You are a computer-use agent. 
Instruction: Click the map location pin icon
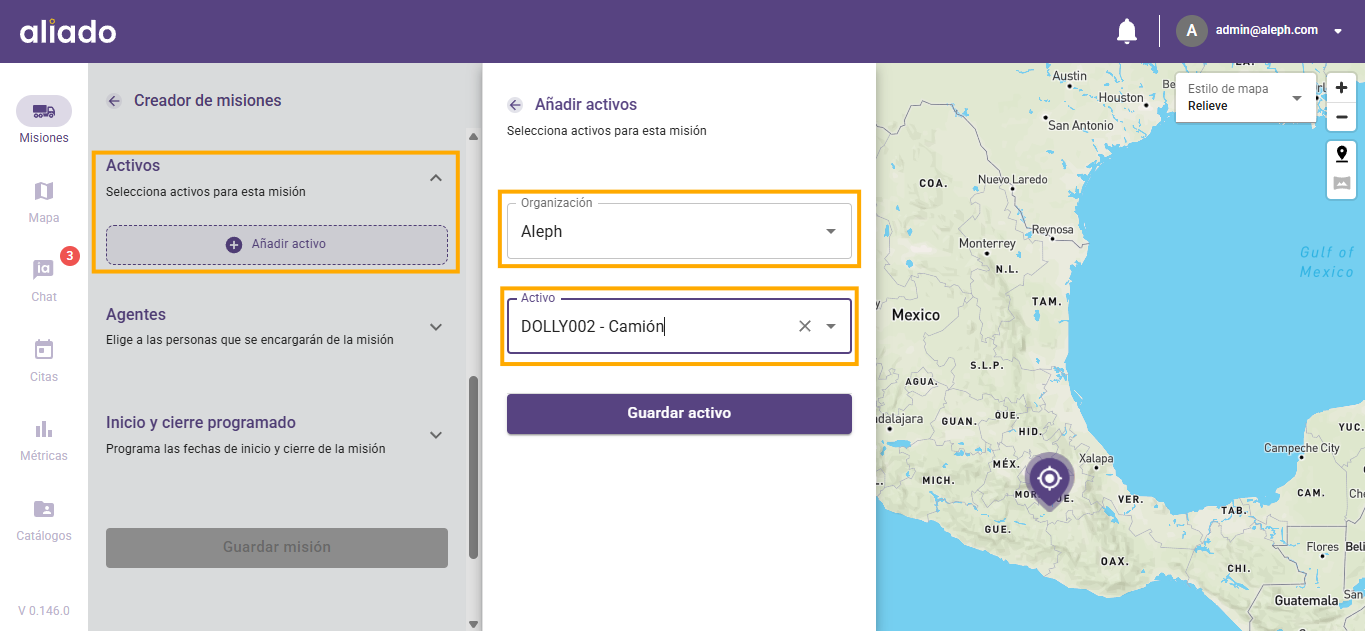[x=1342, y=153]
